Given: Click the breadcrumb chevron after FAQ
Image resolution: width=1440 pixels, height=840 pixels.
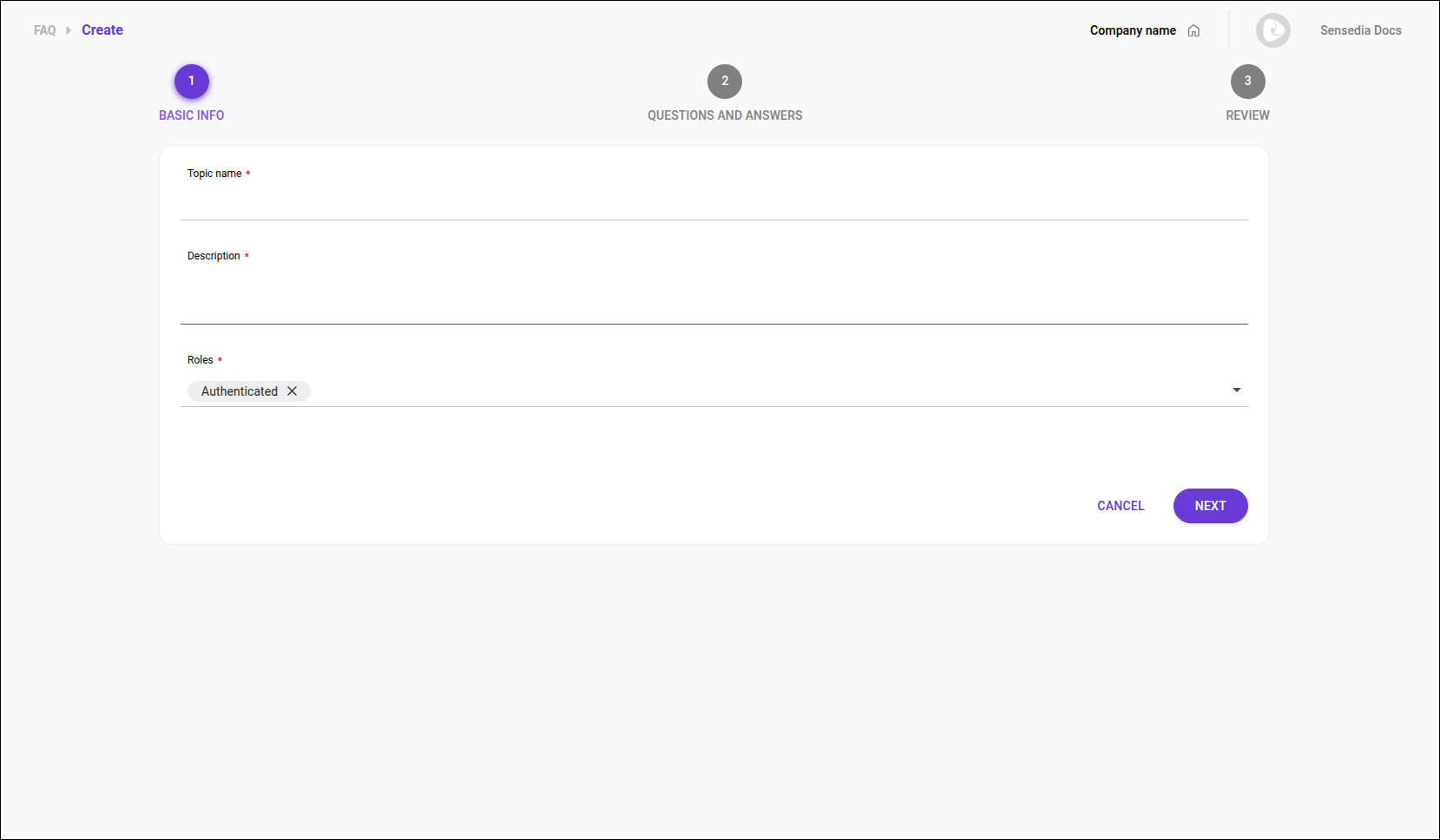Looking at the screenshot, I should click(67, 30).
